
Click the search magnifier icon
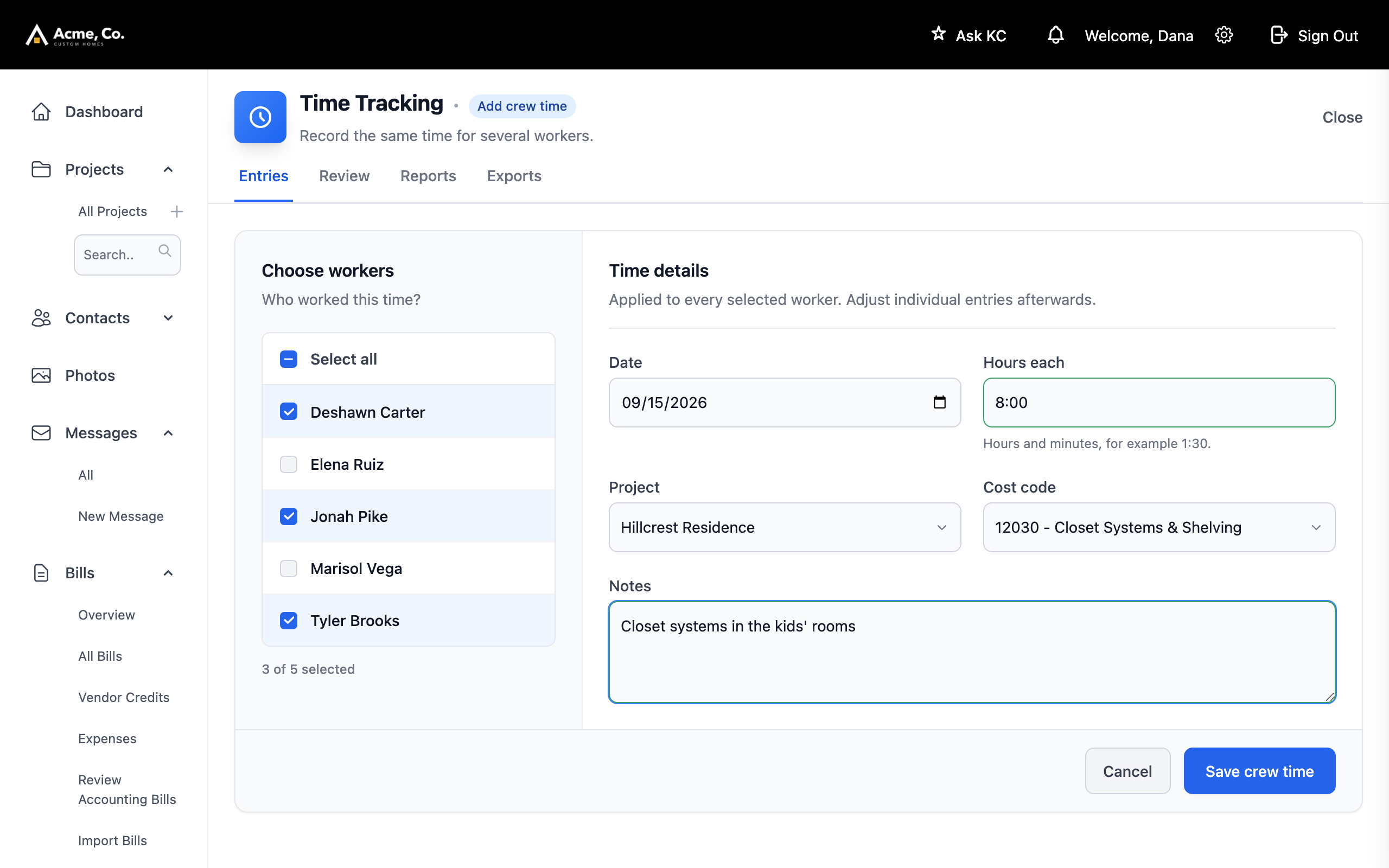[x=165, y=251]
